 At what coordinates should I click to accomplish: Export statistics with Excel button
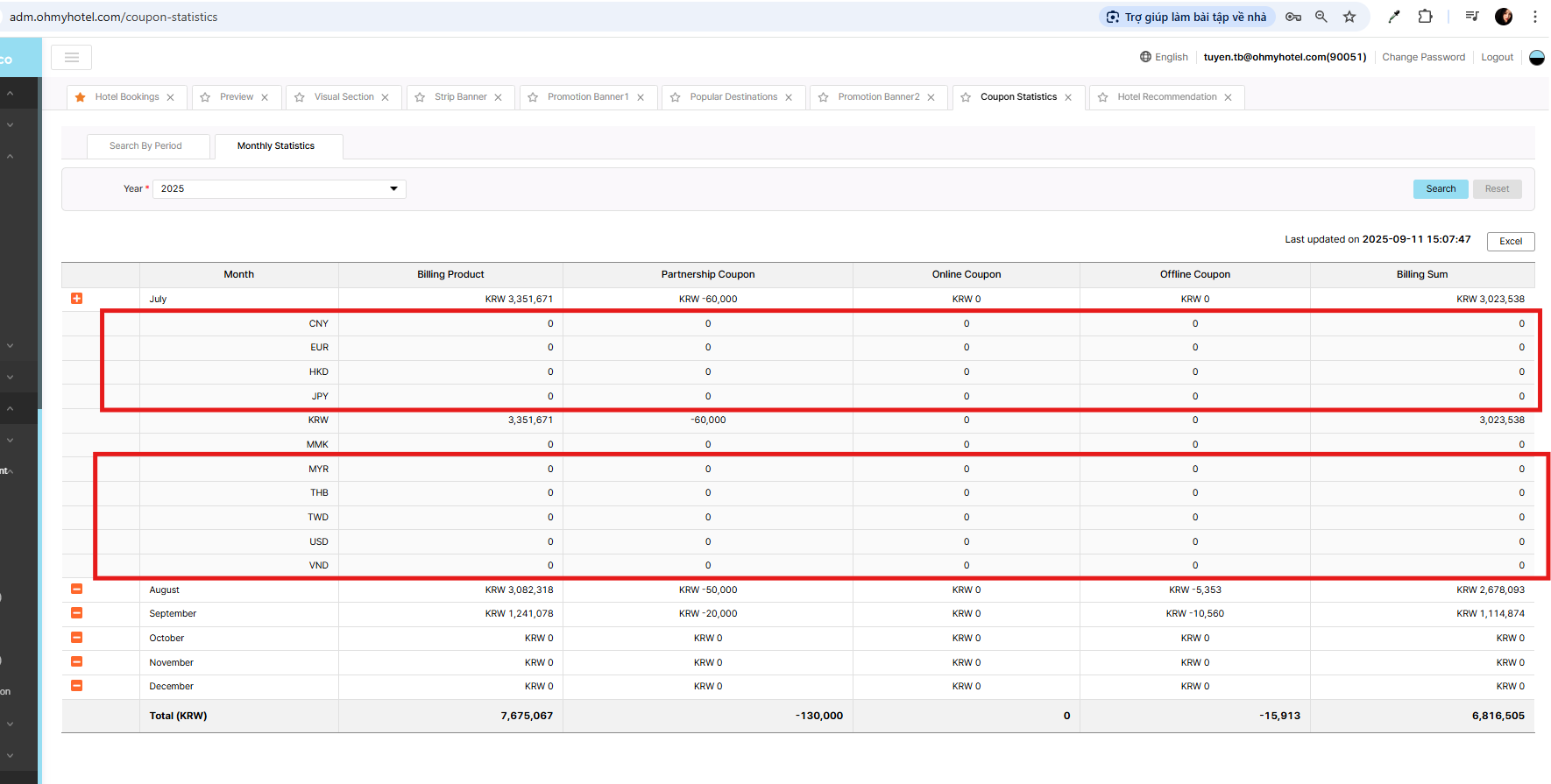[1510, 242]
